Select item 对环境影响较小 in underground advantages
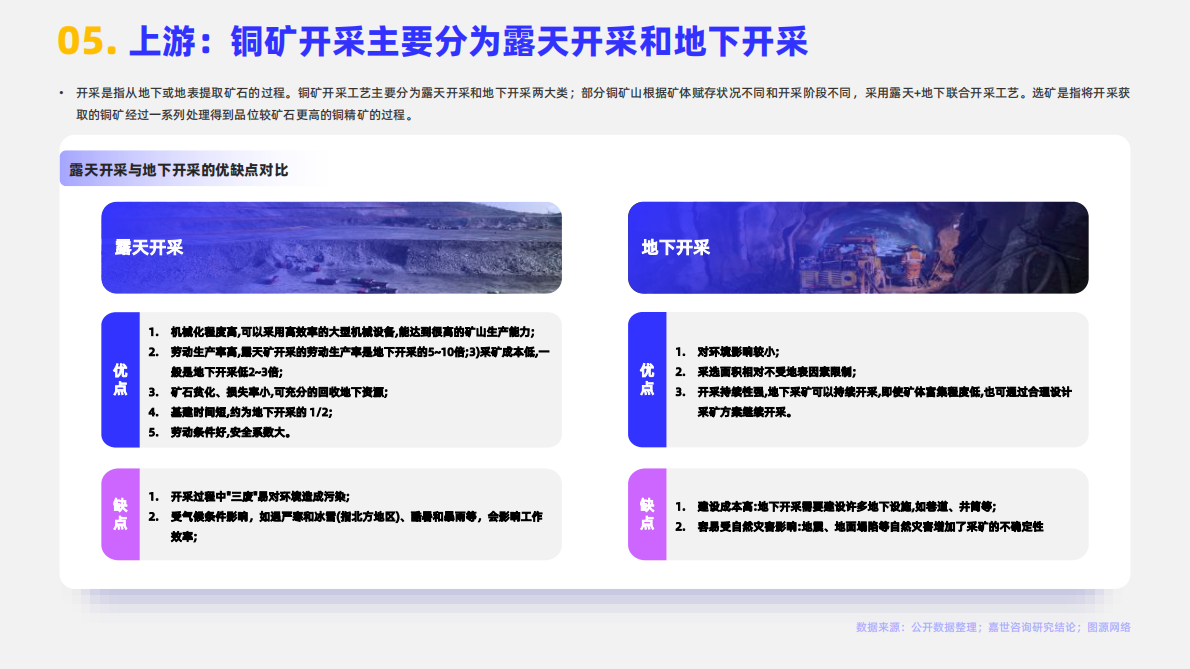Viewport: 1190px width, 669px height. [727, 352]
